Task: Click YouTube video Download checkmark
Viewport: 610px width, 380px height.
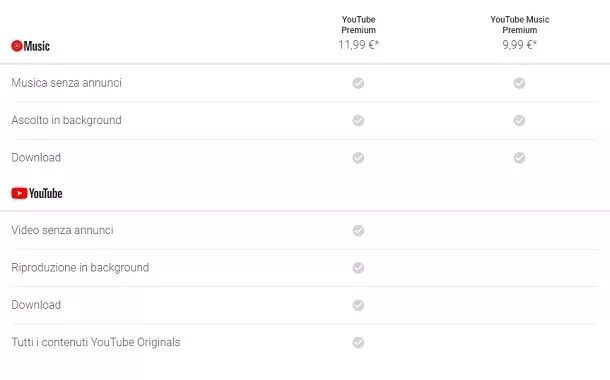Action: click(x=358, y=305)
